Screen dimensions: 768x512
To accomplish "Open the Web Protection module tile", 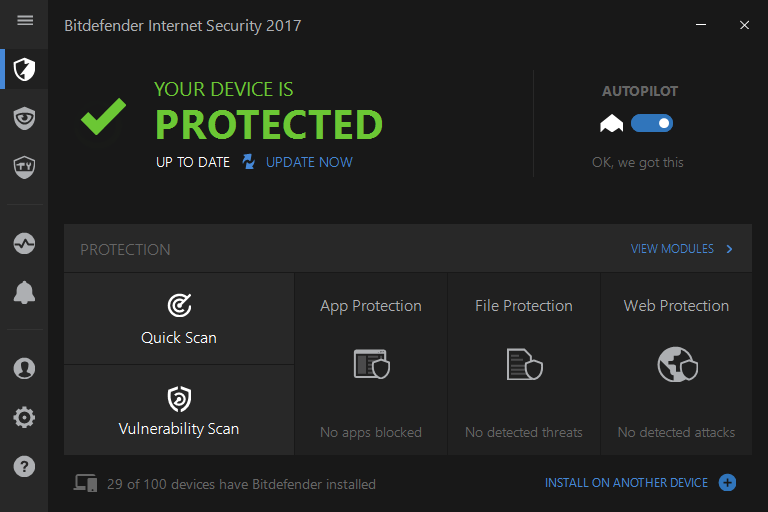I will tap(677, 364).
